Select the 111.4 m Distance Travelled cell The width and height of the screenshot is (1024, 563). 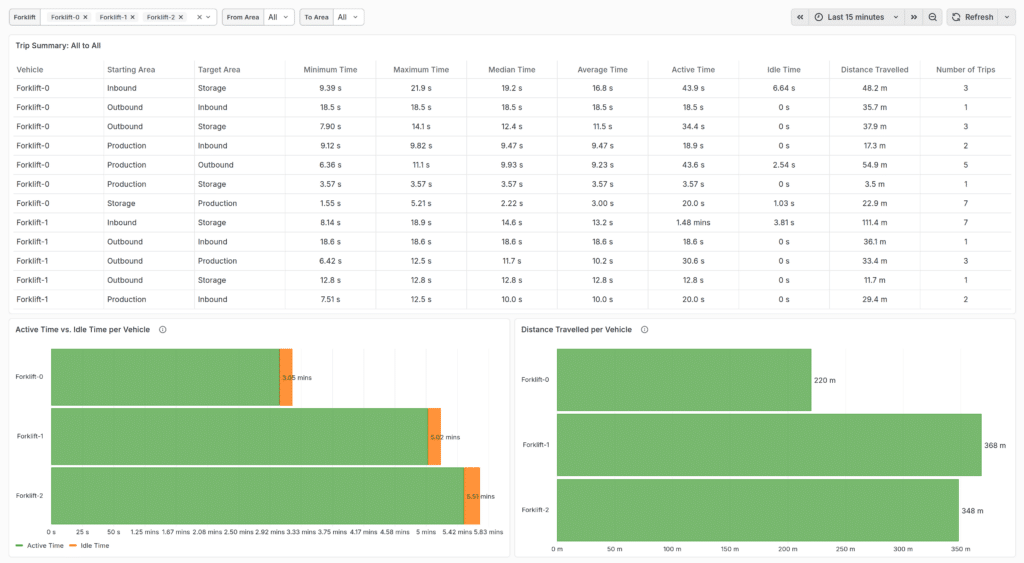coord(874,223)
